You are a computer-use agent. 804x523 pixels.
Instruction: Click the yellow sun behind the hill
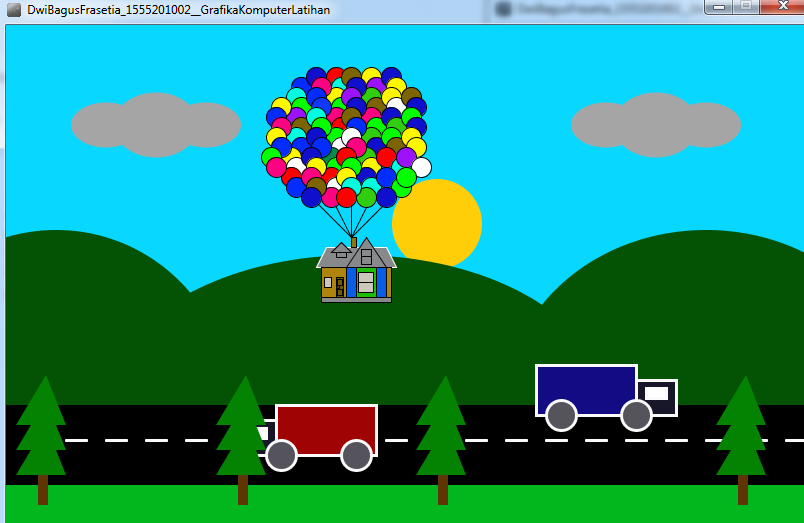tap(437, 223)
